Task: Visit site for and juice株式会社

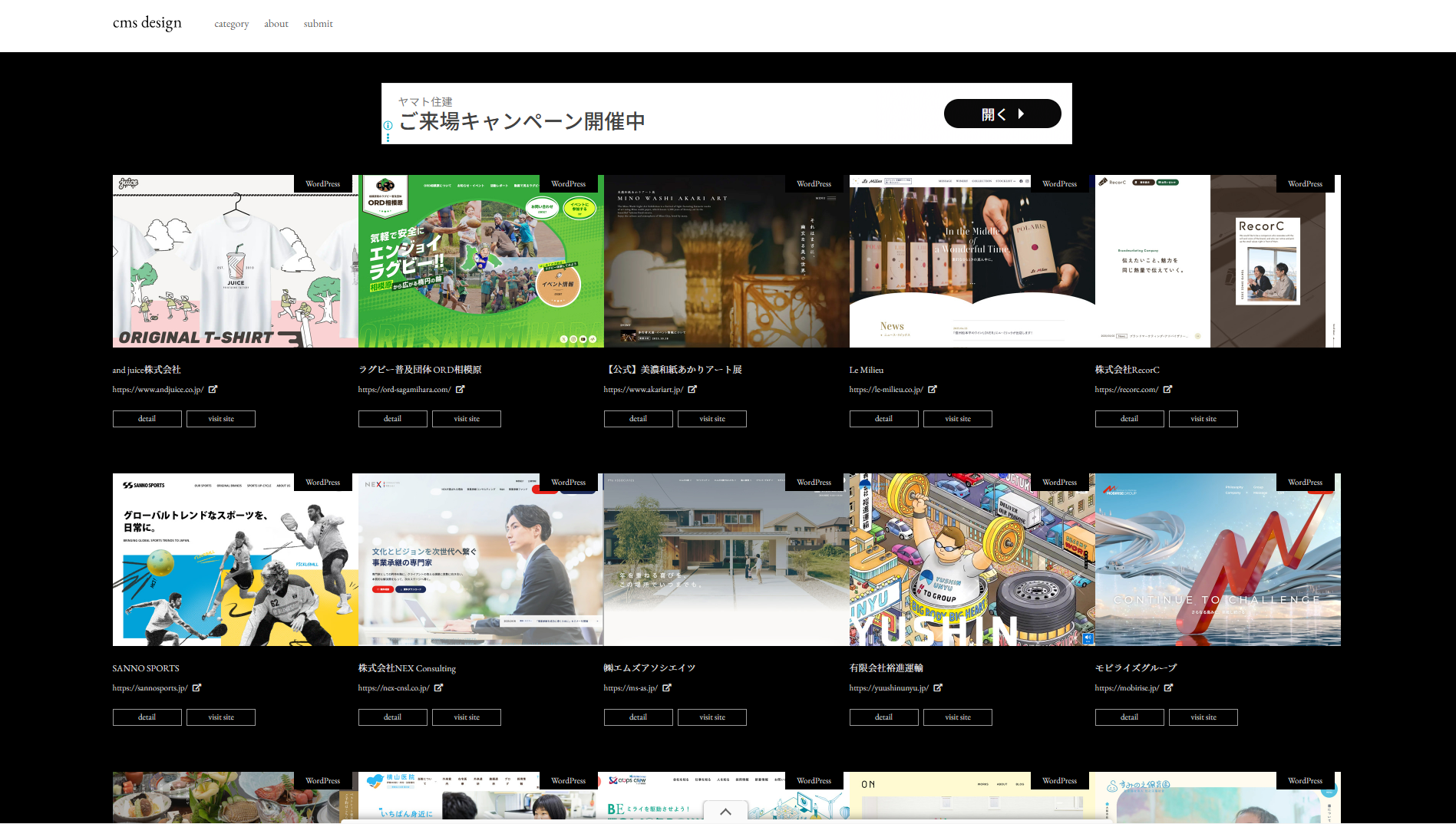Action: click(221, 419)
